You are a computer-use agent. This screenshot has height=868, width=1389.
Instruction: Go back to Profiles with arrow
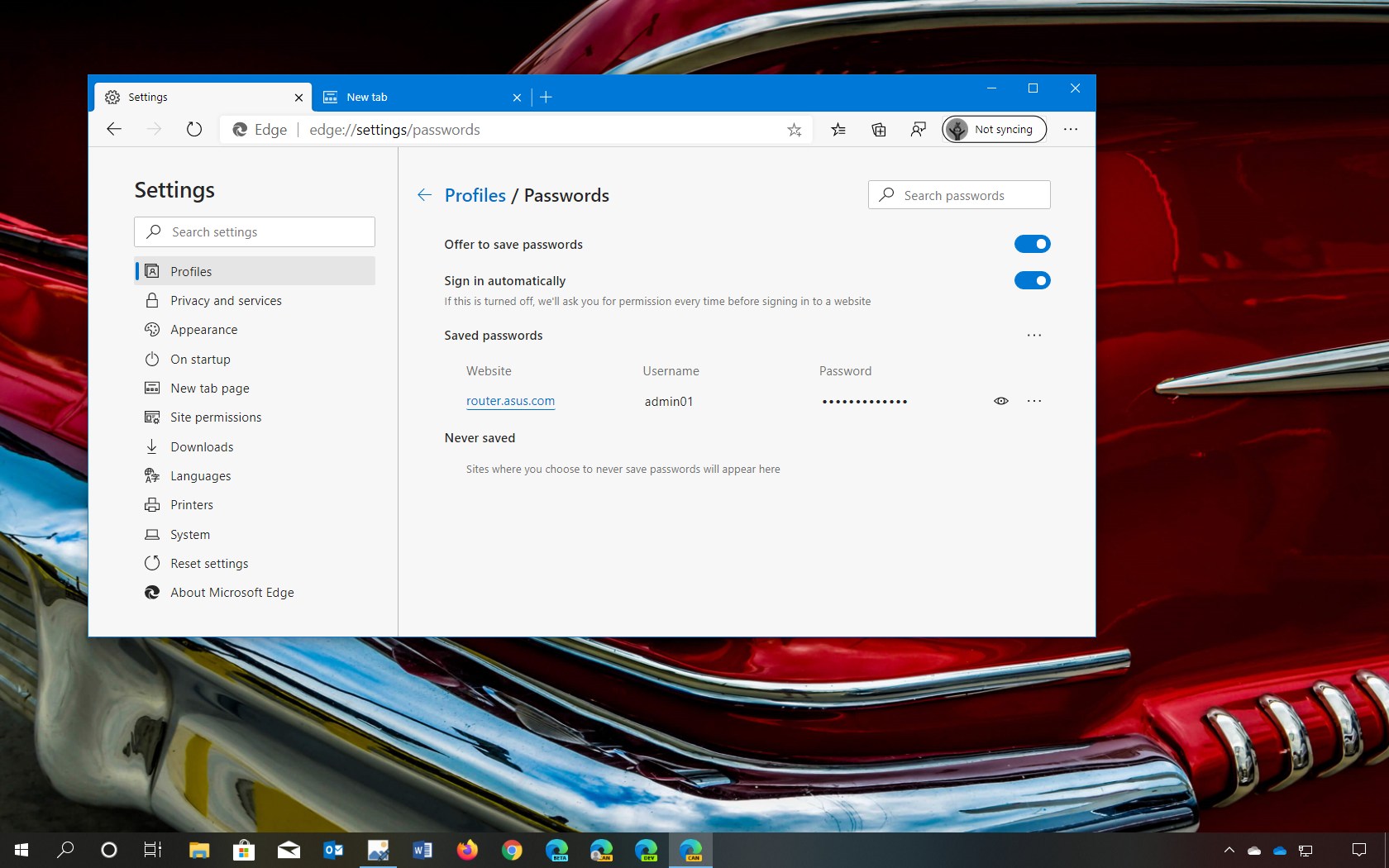point(424,195)
